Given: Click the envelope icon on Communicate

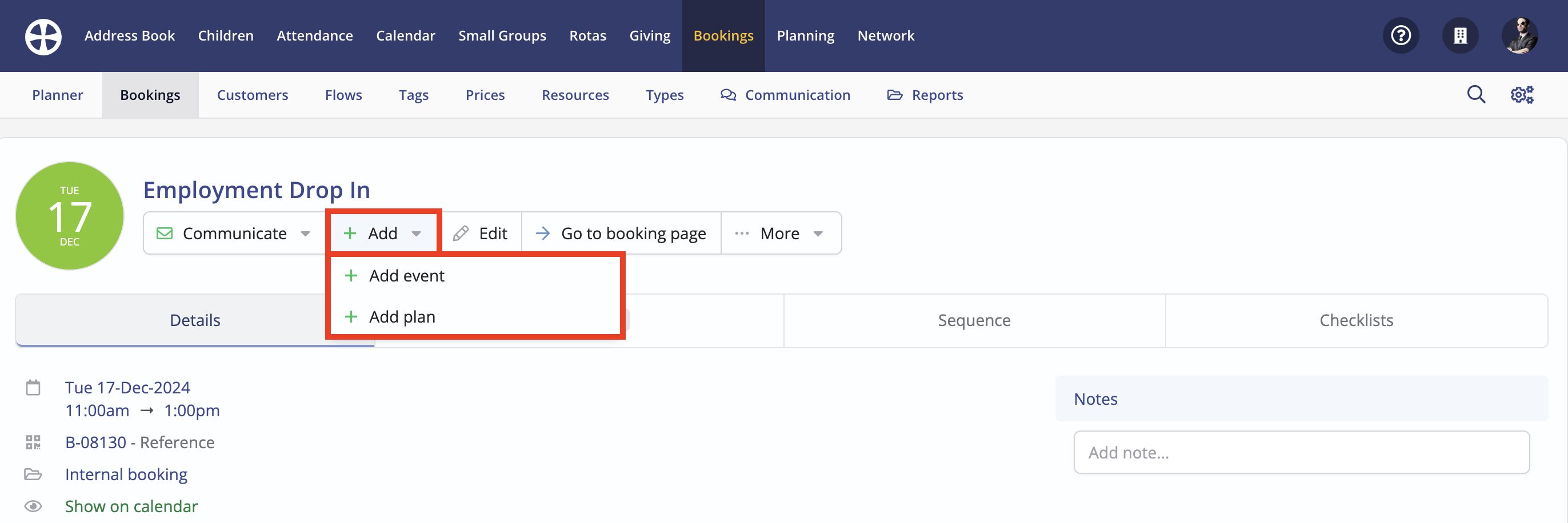Looking at the screenshot, I should (x=165, y=234).
